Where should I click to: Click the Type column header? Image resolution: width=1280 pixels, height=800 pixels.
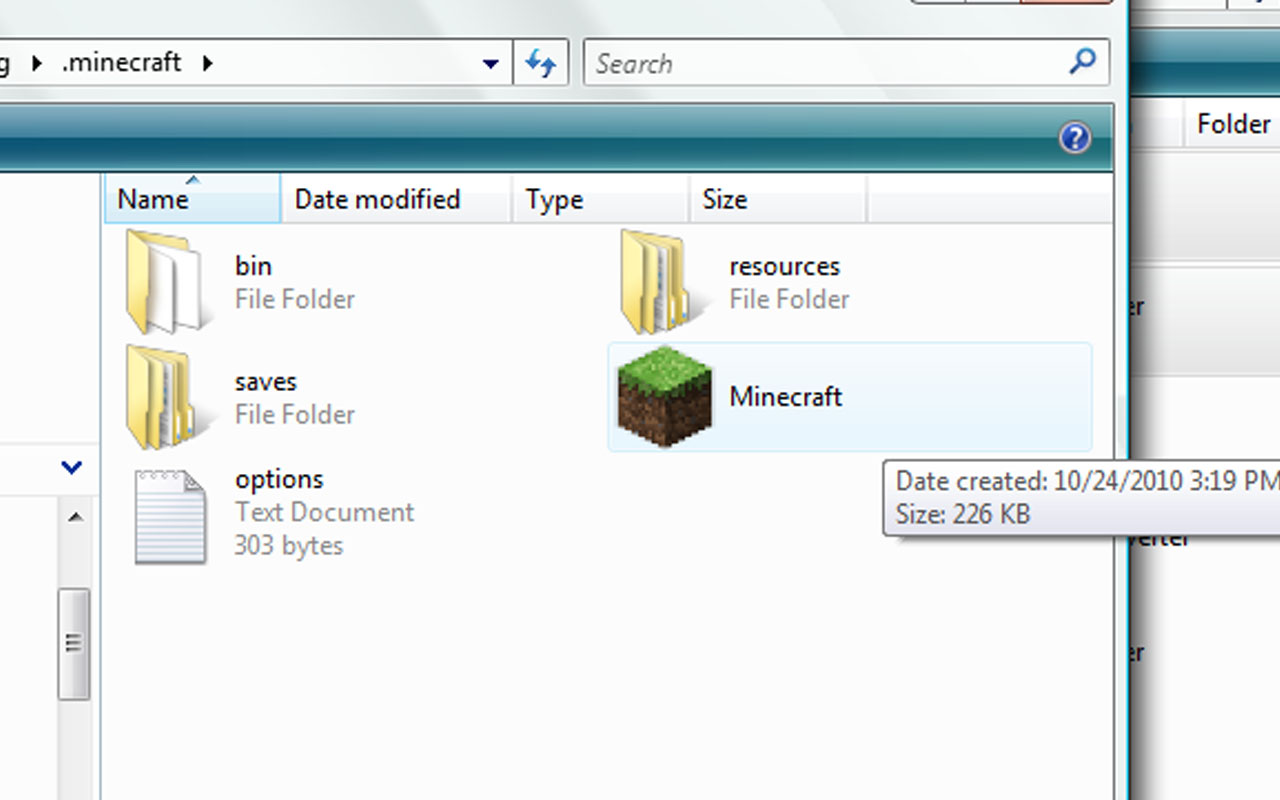554,198
